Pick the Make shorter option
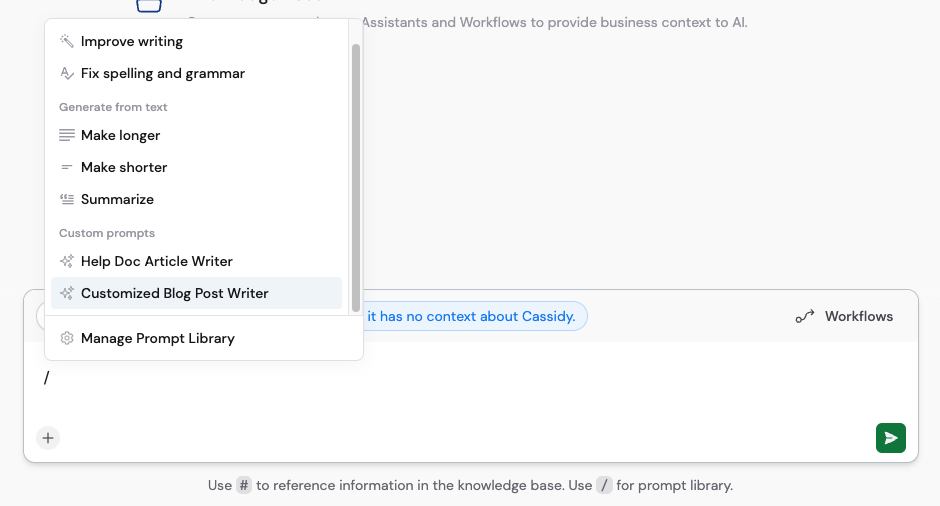This screenshot has width=940, height=506. (x=196, y=167)
